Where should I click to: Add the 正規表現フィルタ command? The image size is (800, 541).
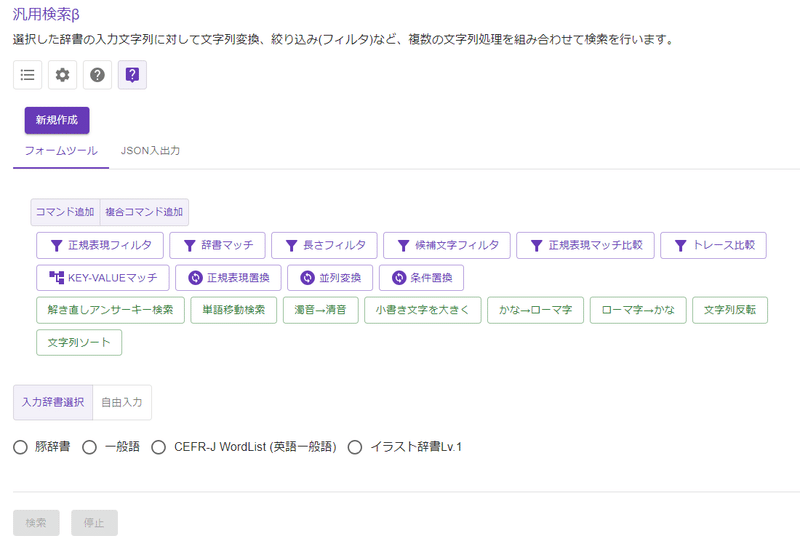100,245
